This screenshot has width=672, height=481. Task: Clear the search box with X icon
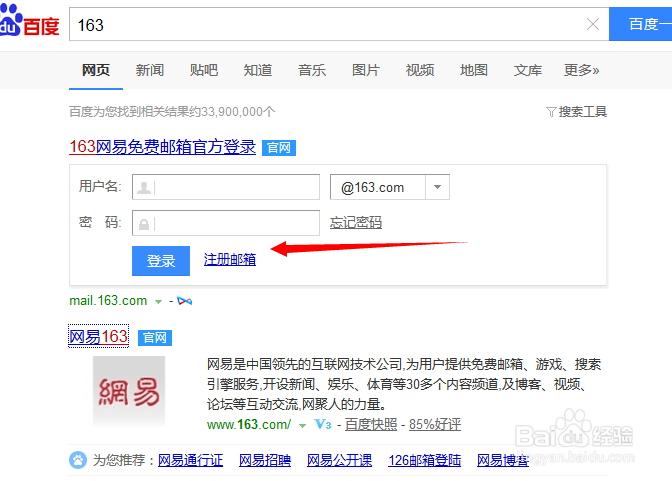593,24
